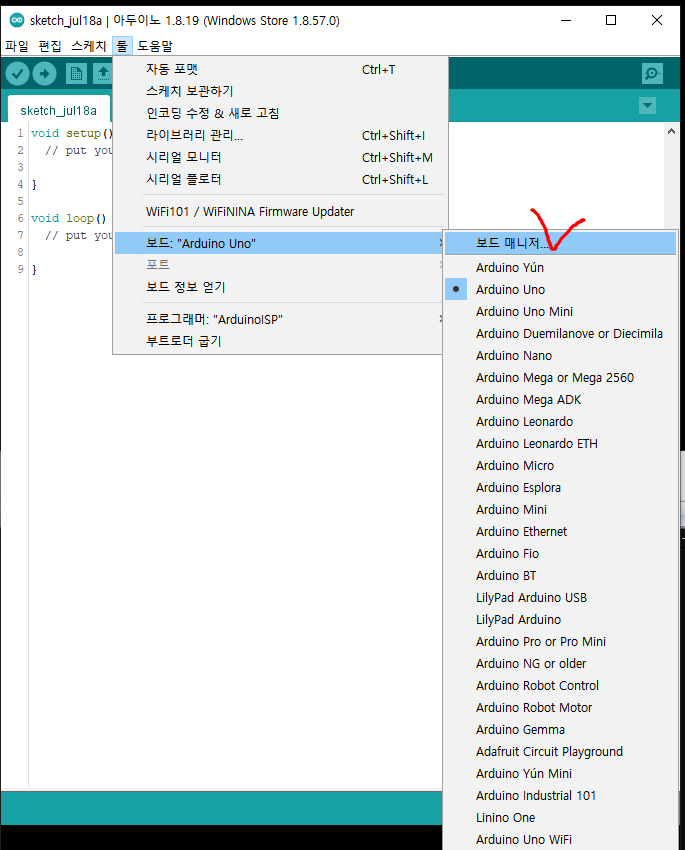
Task: Click 'void loop()' on code line 6
Action: tap(68, 218)
